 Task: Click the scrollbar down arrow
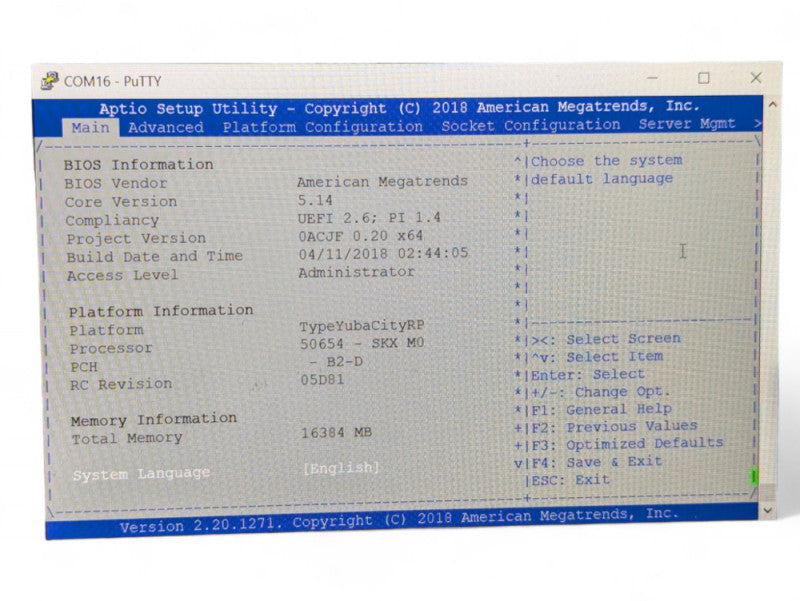pyautogui.click(x=768, y=510)
